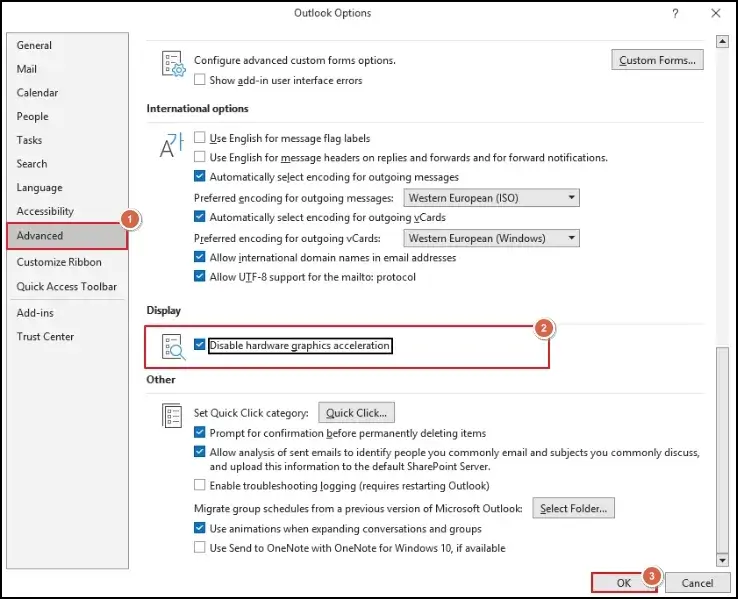Click the International options language icon
The width and height of the screenshot is (738, 599).
tap(171, 145)
